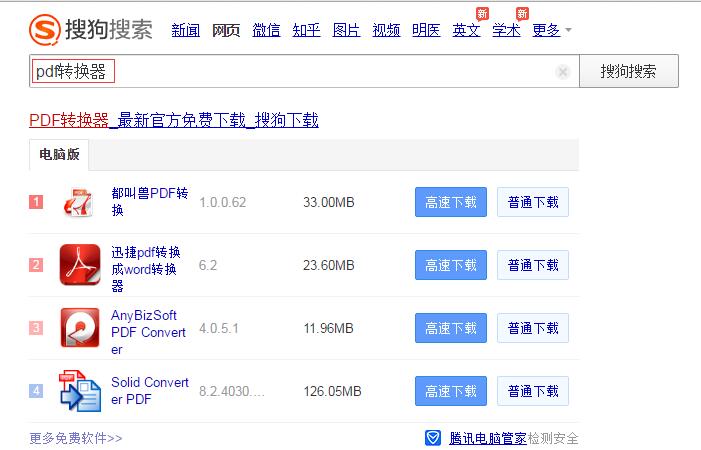
Task: Click the Tencent PC Manager shield icon
Action: click(x=432, y=438)
